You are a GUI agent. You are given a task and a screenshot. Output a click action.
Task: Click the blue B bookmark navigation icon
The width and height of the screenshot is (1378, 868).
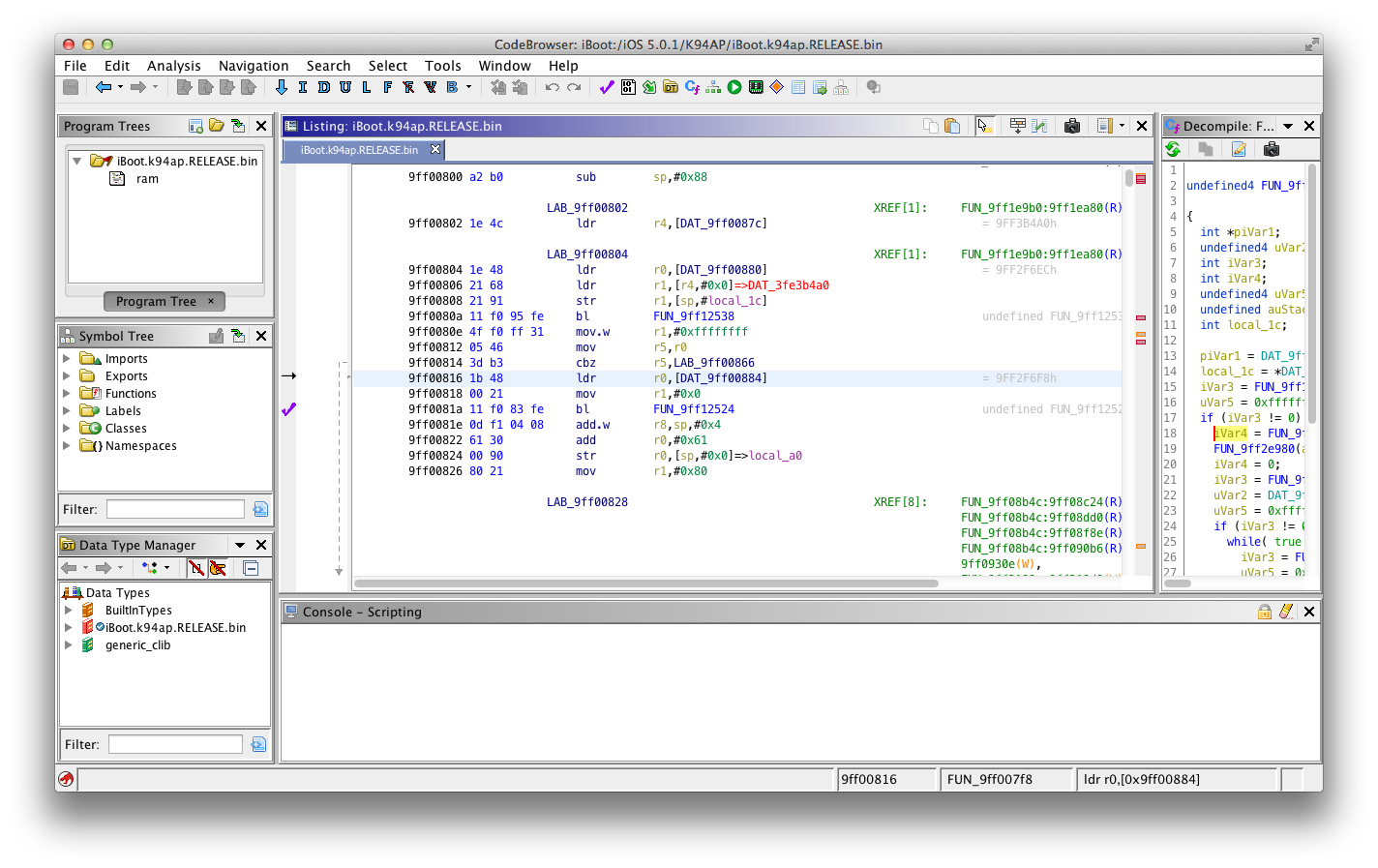pyautogui.click(x=452, y=87)
